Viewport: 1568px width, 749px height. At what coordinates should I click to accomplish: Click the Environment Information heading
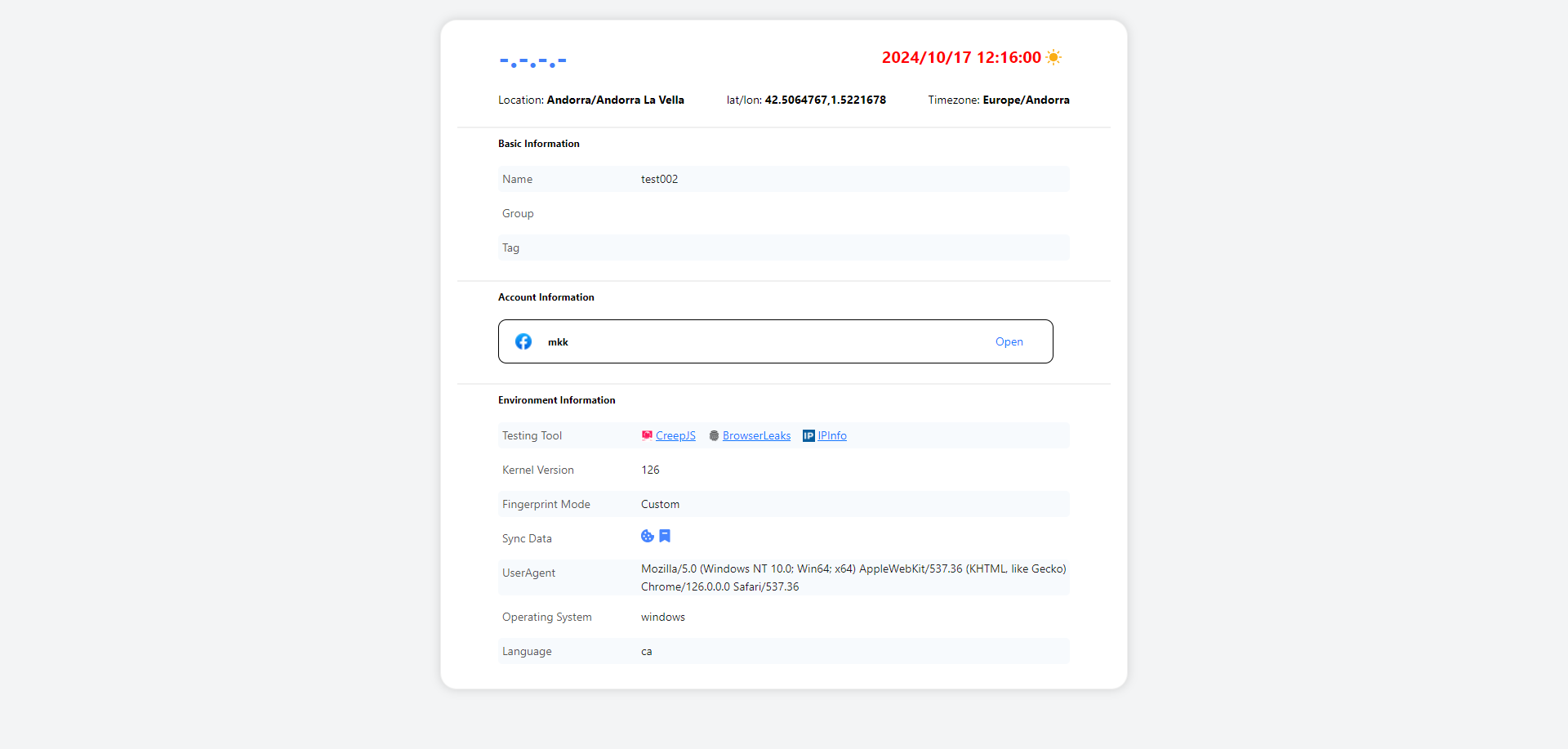[x=557, y=400]
